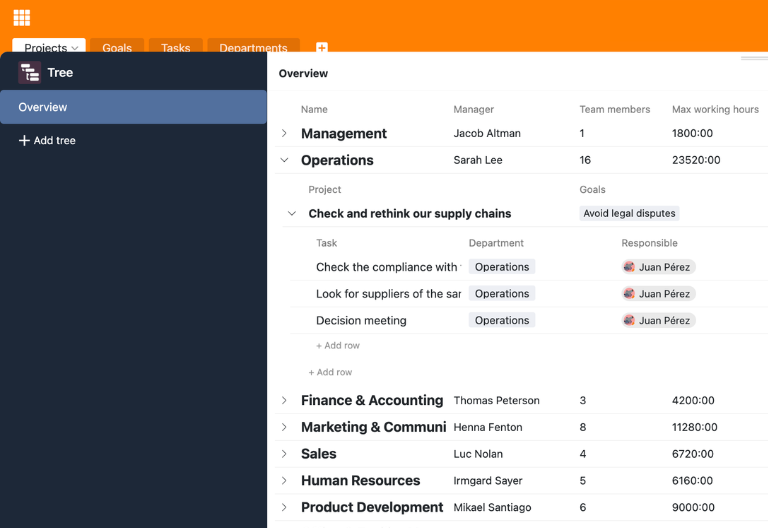Image resolution: width=768 pixels, height=528 pixels.
Task: Click manager Thomas Peterson
Action: click(x=496, y=400)
